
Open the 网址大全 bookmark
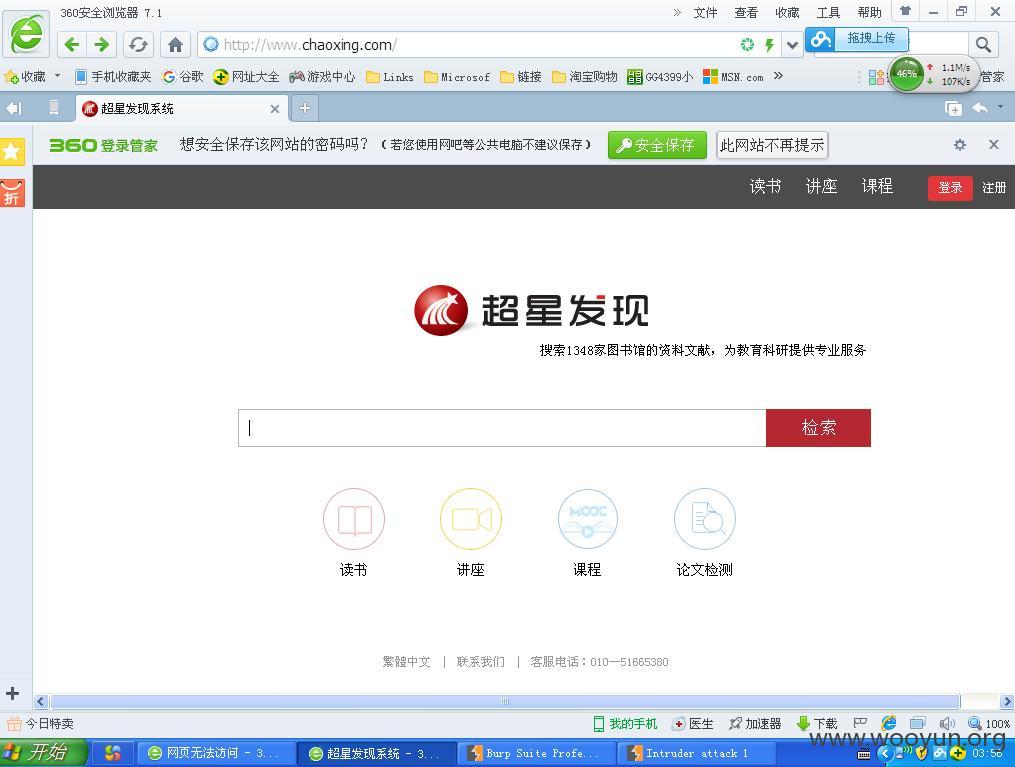(x=246, y=76)
